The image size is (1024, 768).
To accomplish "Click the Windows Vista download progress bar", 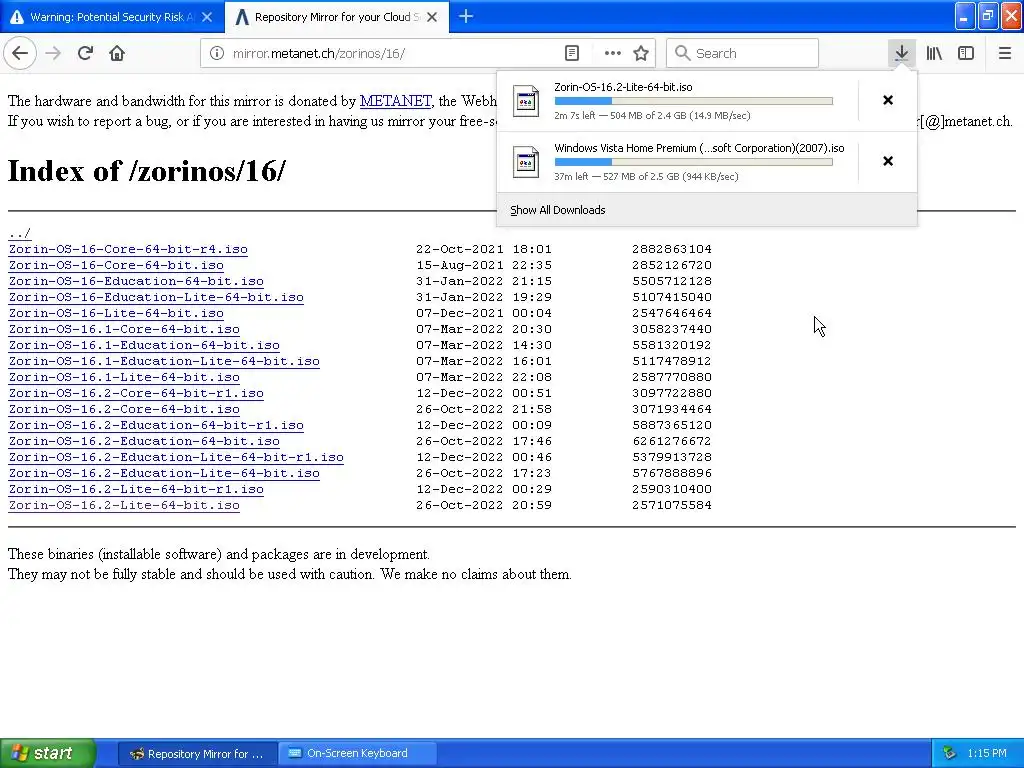I will pyautogui.click(x=694, y=162).
